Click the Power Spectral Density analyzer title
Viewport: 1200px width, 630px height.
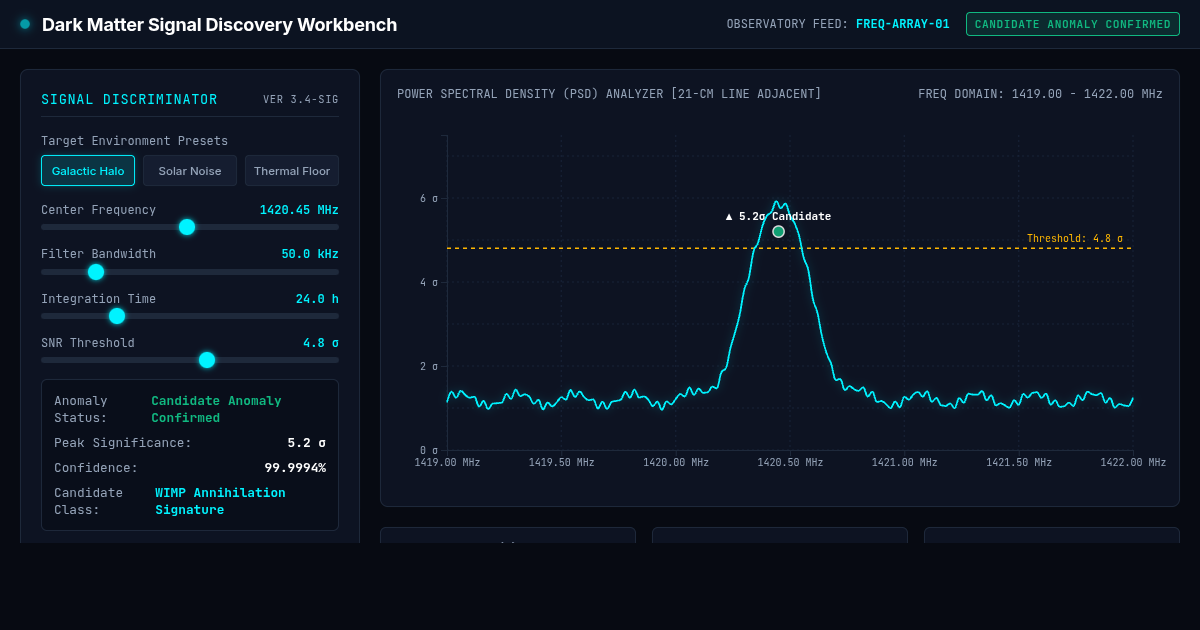(609, 94)
